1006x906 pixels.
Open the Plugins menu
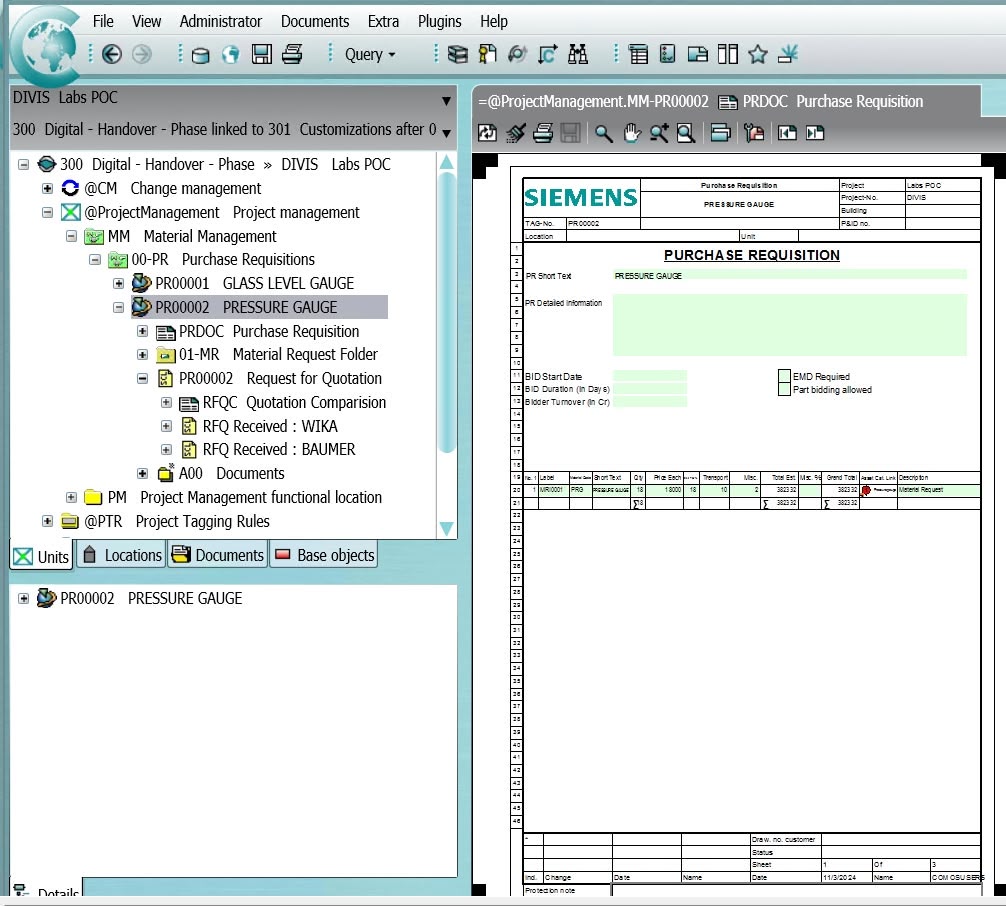439,21
